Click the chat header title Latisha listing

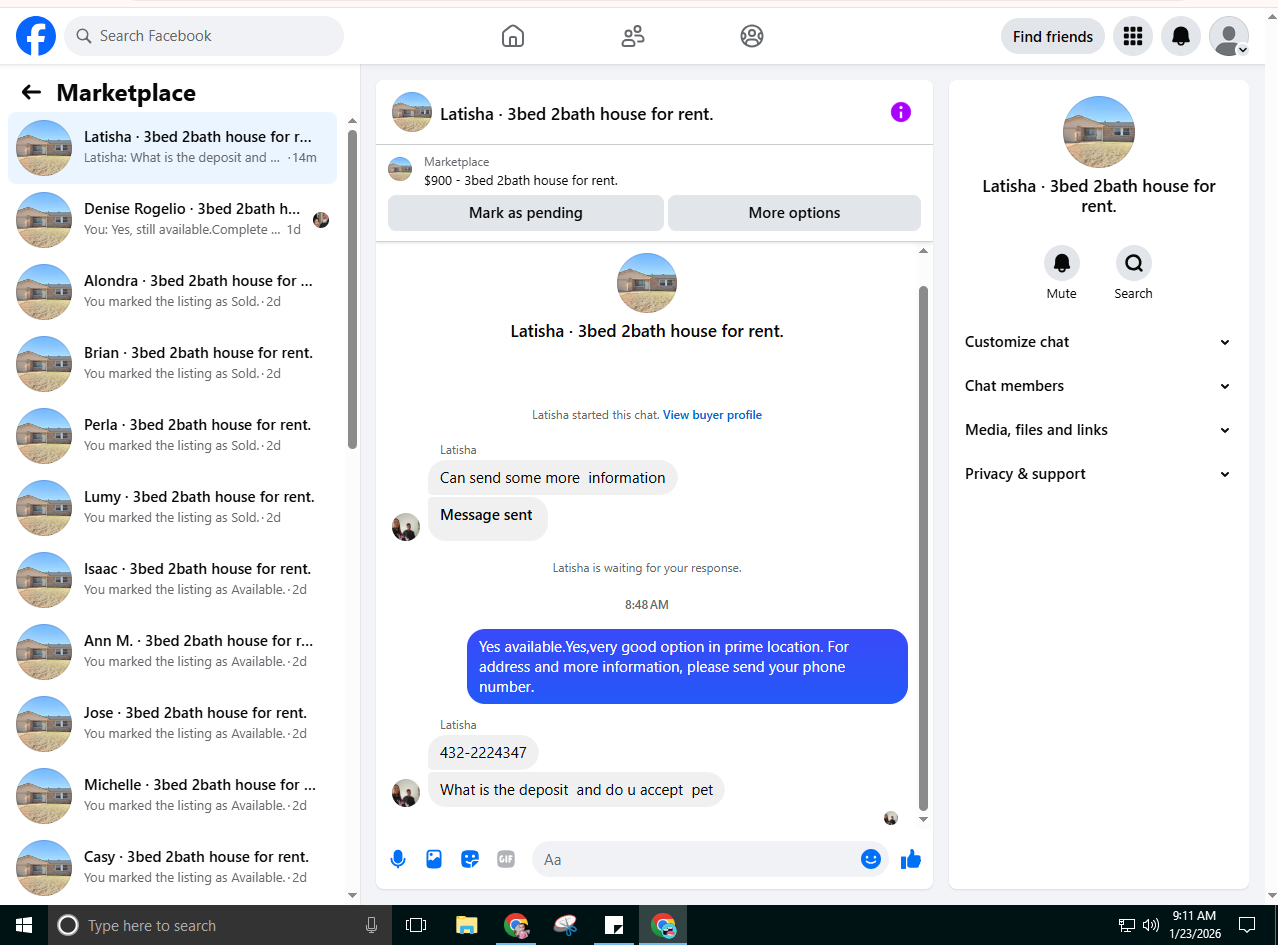click(x=577, y=114)
